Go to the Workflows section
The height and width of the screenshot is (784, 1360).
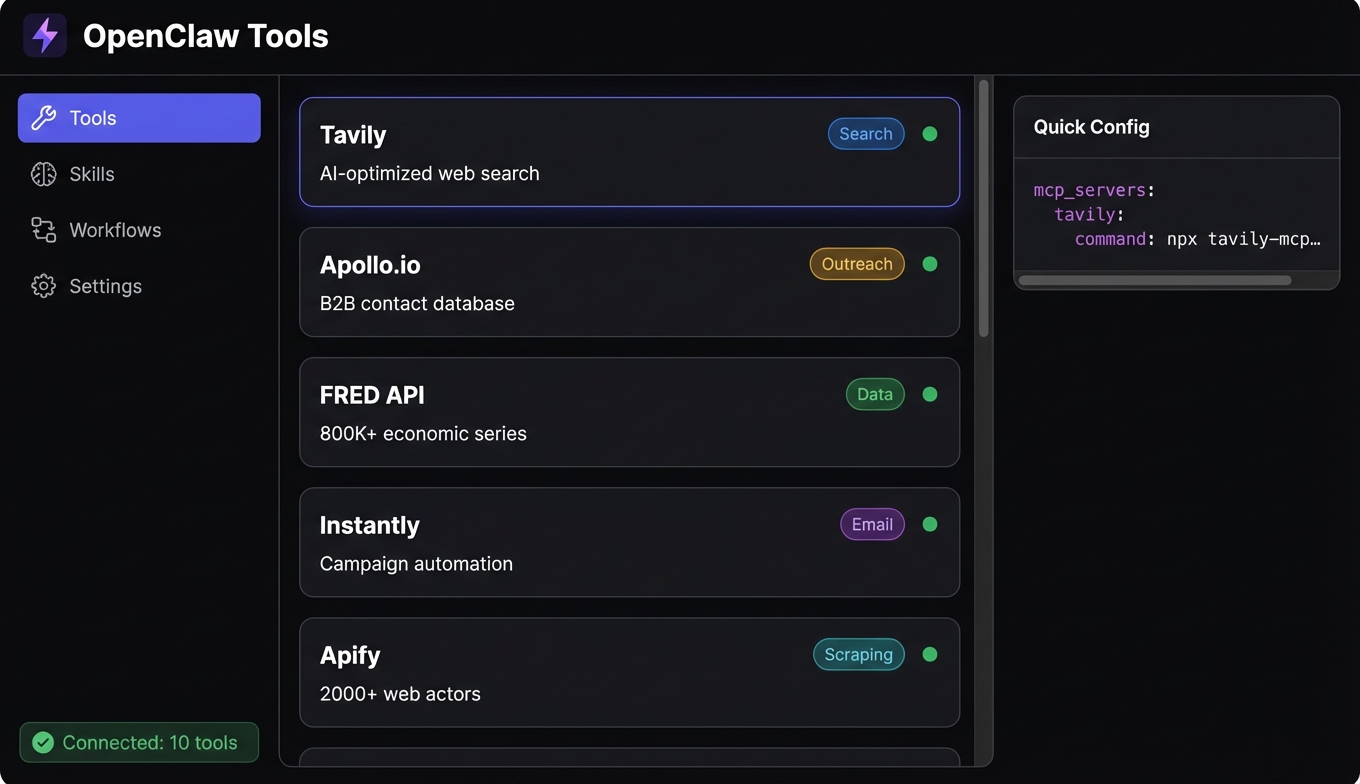[115, 230]
